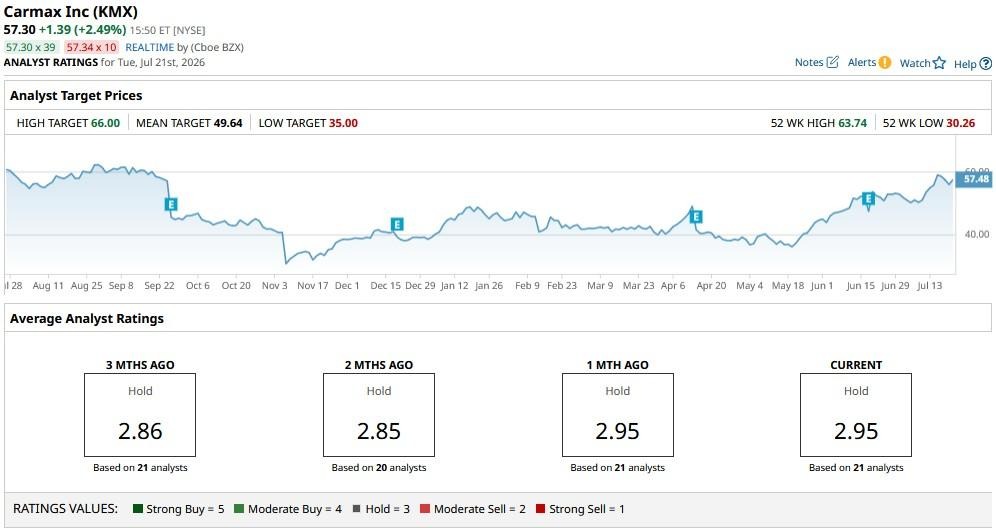Image resolution: width=996 pixels, height=528 pixels.
Task: Click the earnings marker near Jun 15
Action: 868,198
